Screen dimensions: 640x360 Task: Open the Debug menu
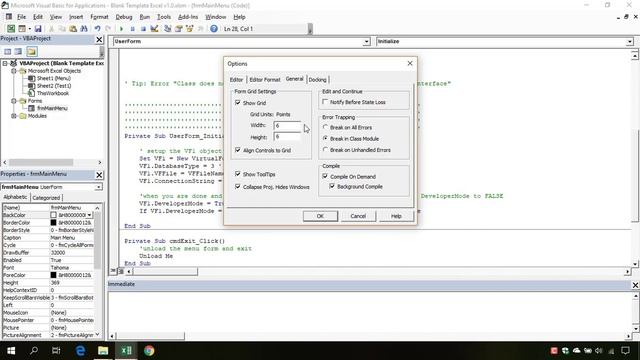pyautogui.click(x=124, y=17)
